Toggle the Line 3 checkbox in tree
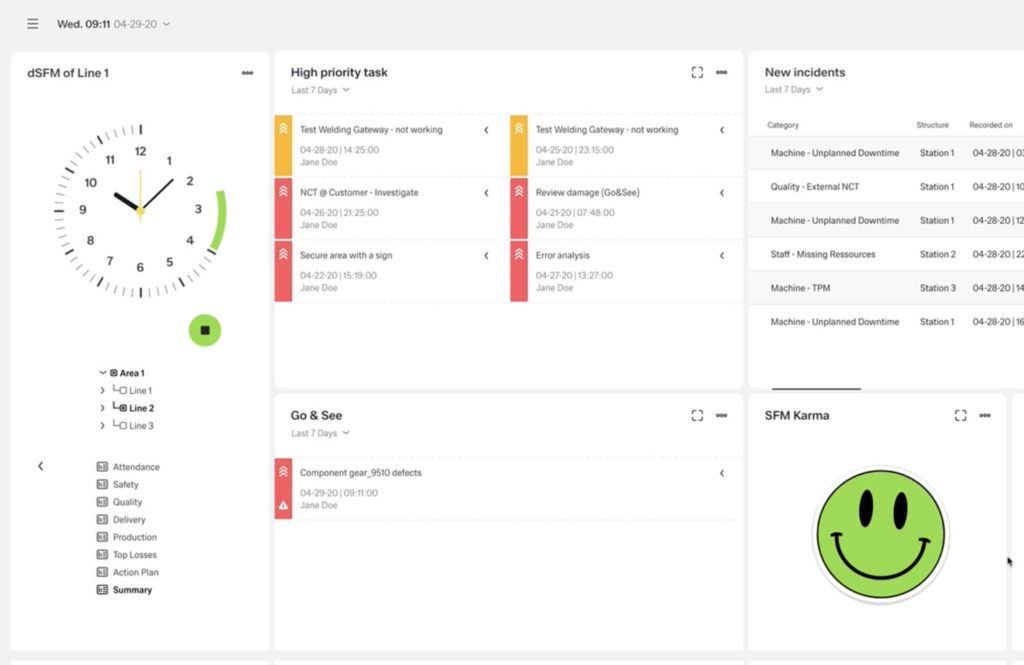 pos(122,426)
